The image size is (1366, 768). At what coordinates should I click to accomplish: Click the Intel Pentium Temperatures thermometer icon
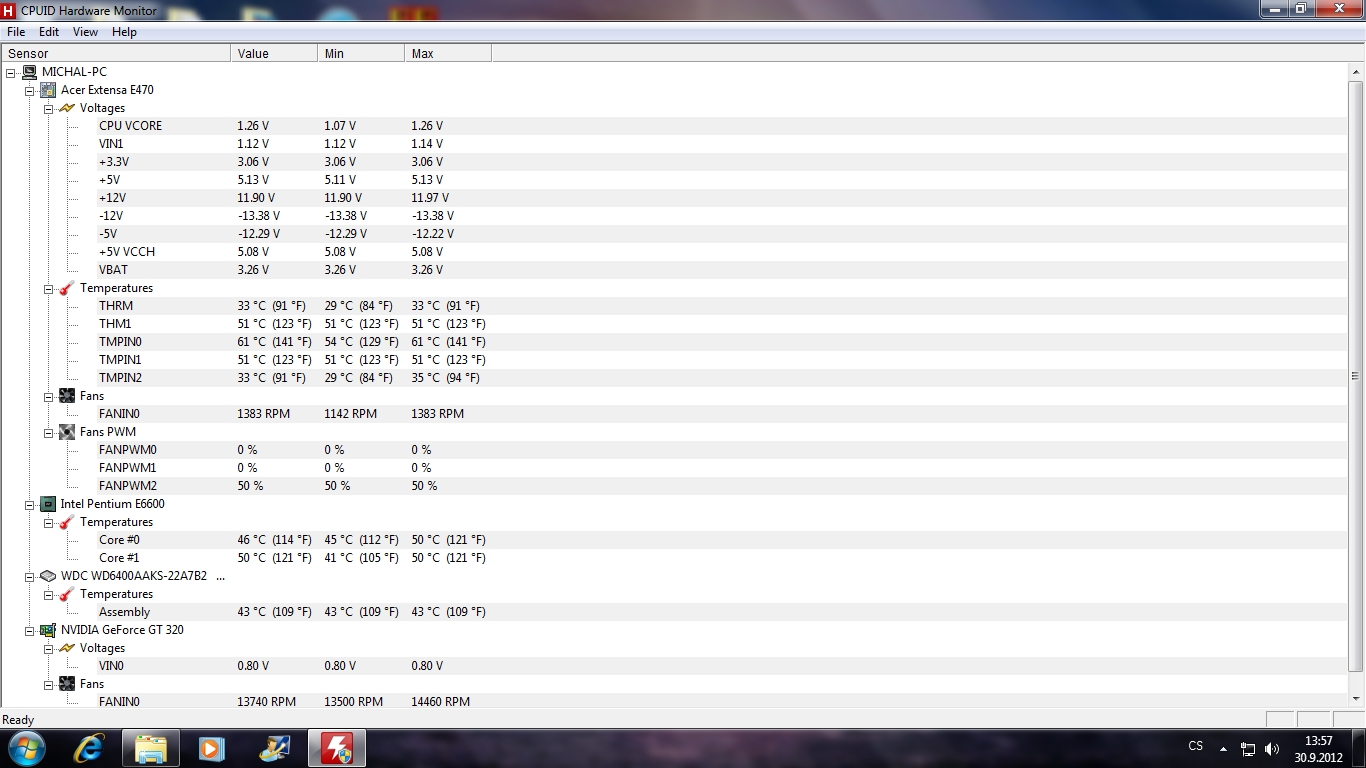[x=67, y=522]
